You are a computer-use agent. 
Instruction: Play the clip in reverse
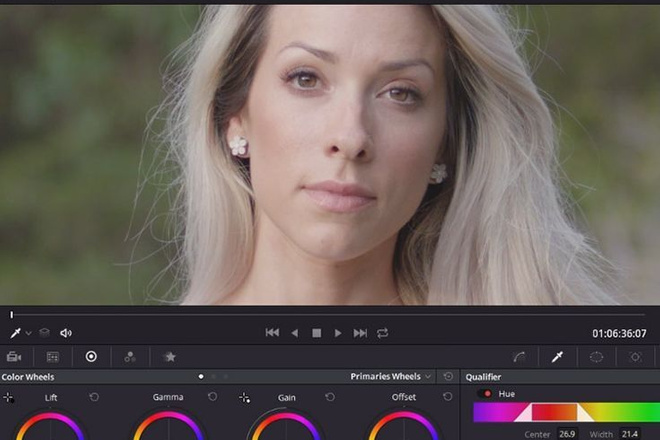(295, 333)
